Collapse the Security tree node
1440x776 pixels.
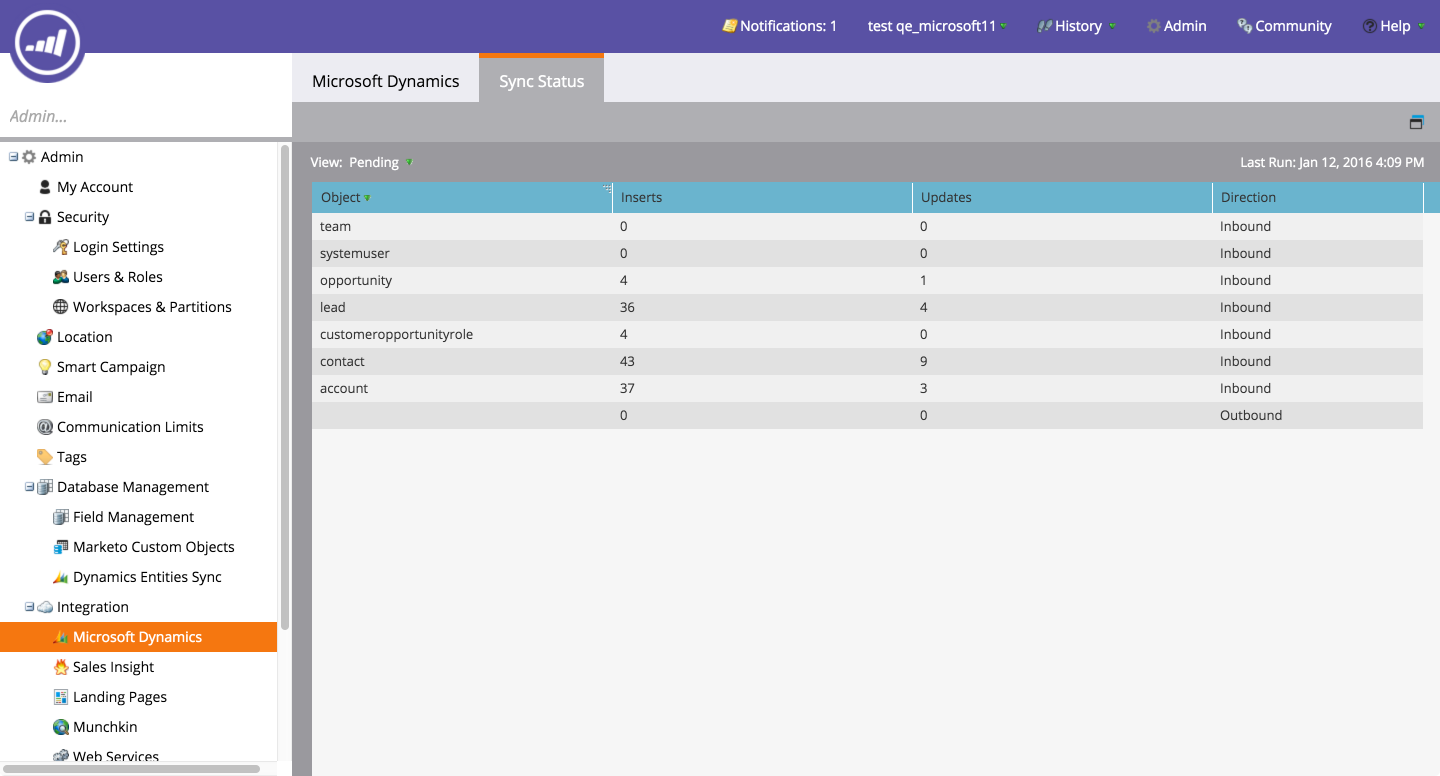pos(30,217)
